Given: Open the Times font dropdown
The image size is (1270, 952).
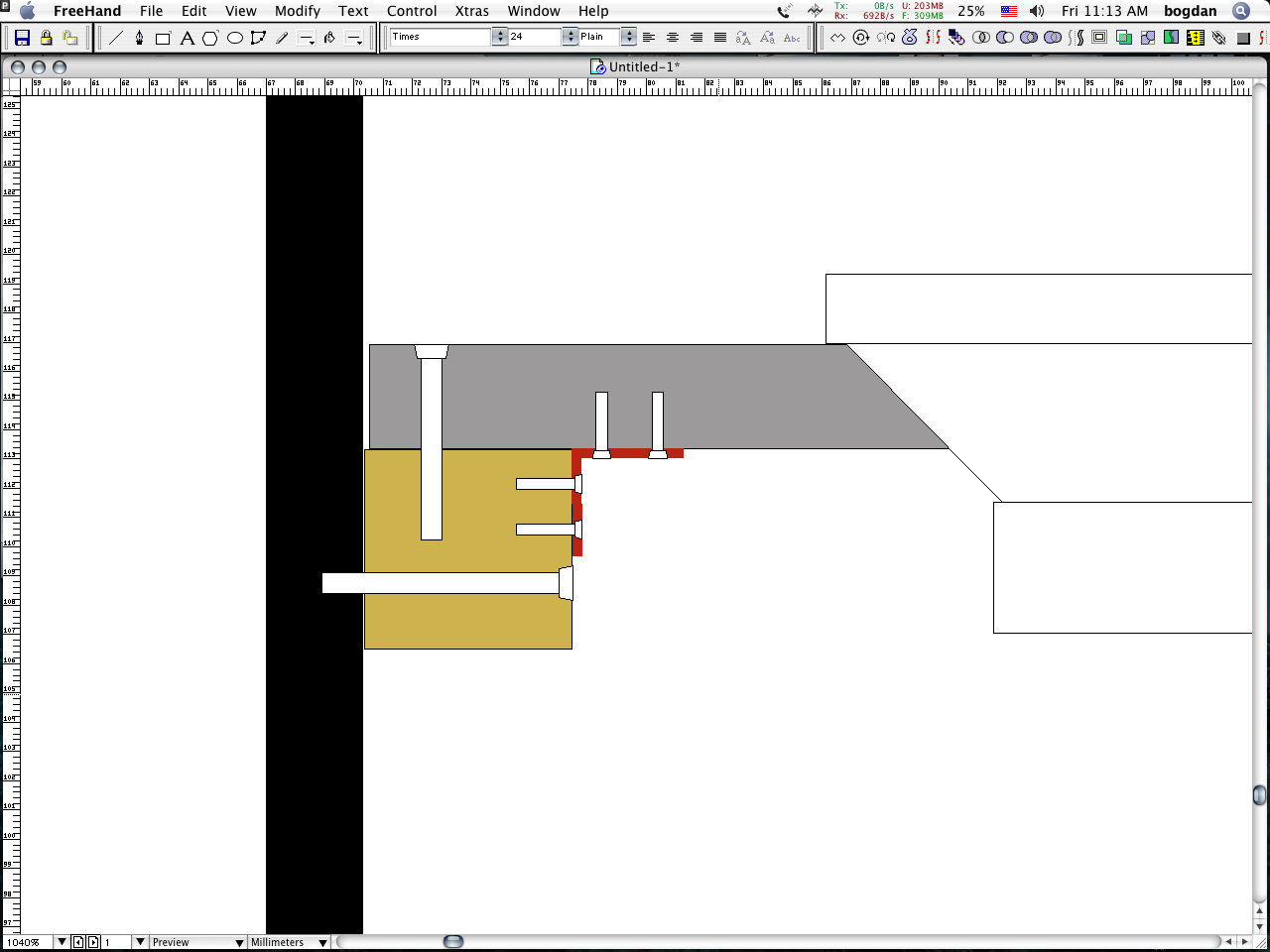Looking at the screenshot, I should click(500, 37).
